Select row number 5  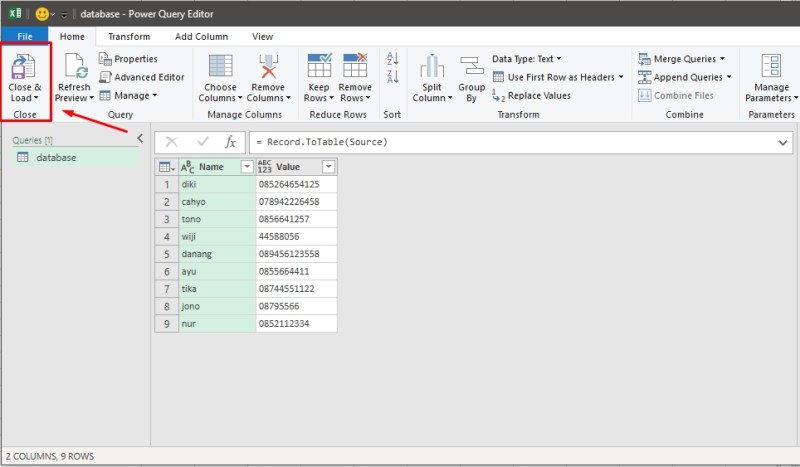point(167,254)
